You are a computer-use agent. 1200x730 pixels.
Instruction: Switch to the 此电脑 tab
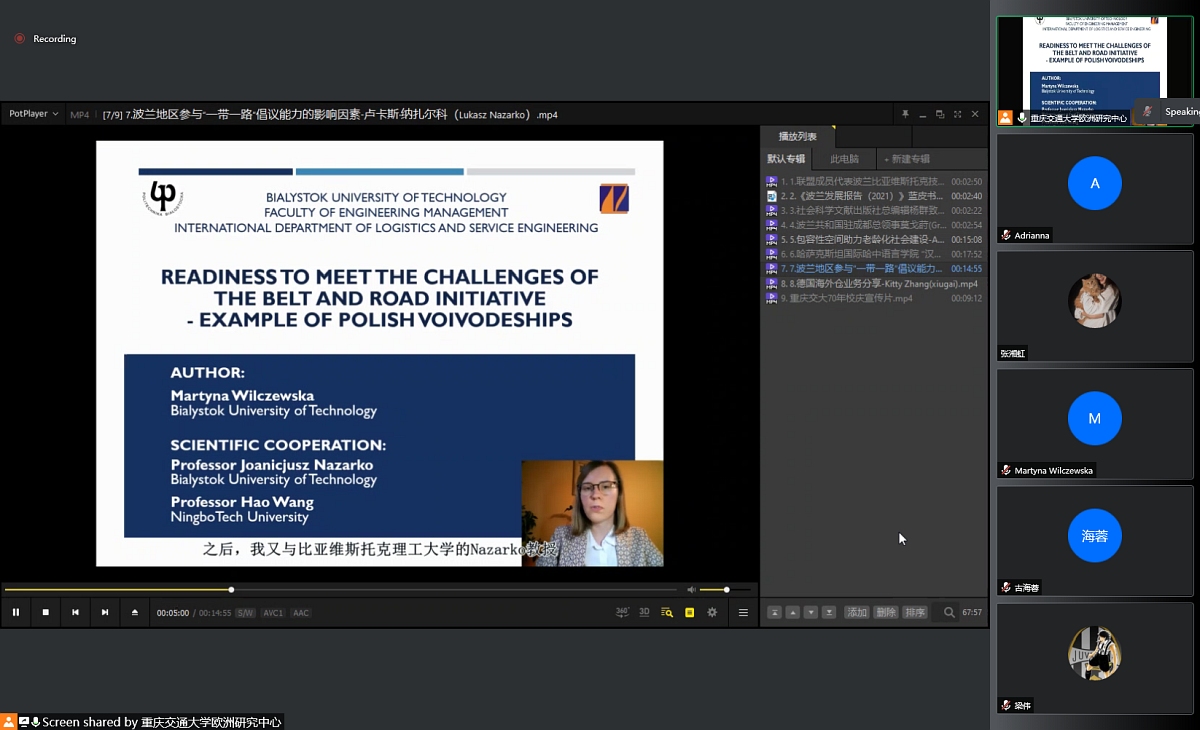[844, 159]
